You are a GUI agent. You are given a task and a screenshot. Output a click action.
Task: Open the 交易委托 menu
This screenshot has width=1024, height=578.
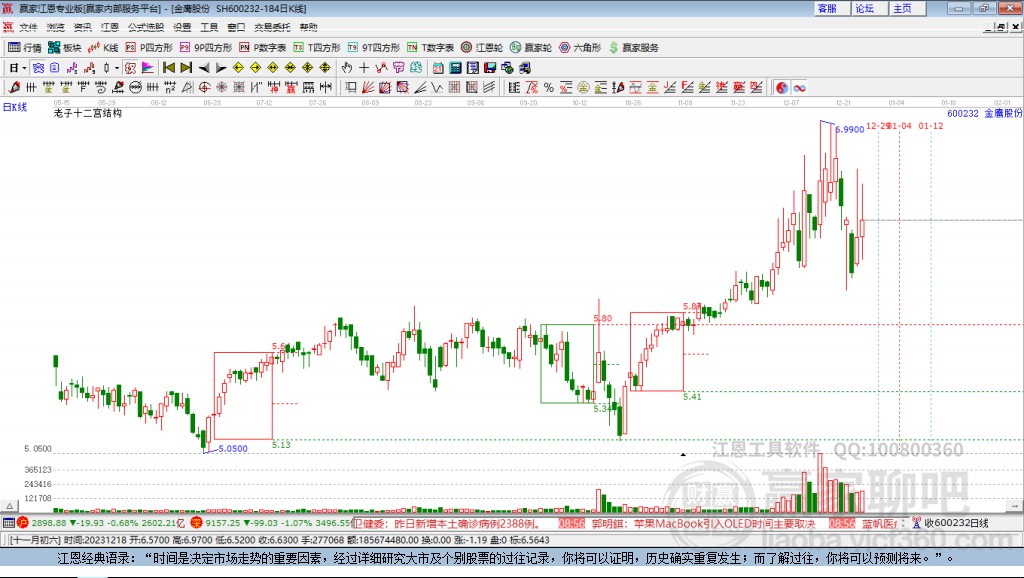coord(272,27)
